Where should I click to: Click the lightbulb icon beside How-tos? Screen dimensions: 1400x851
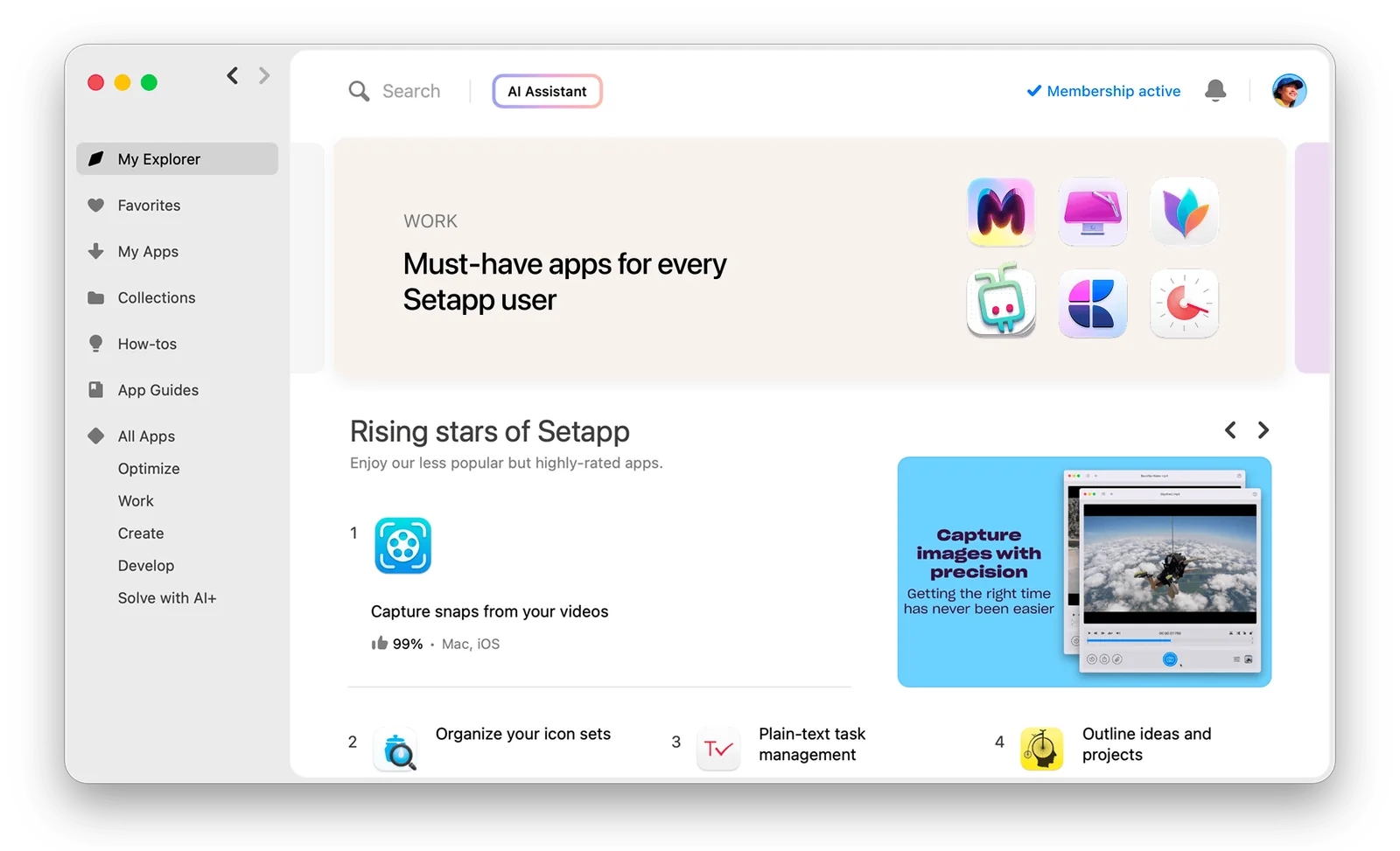(x=96, y=344)
